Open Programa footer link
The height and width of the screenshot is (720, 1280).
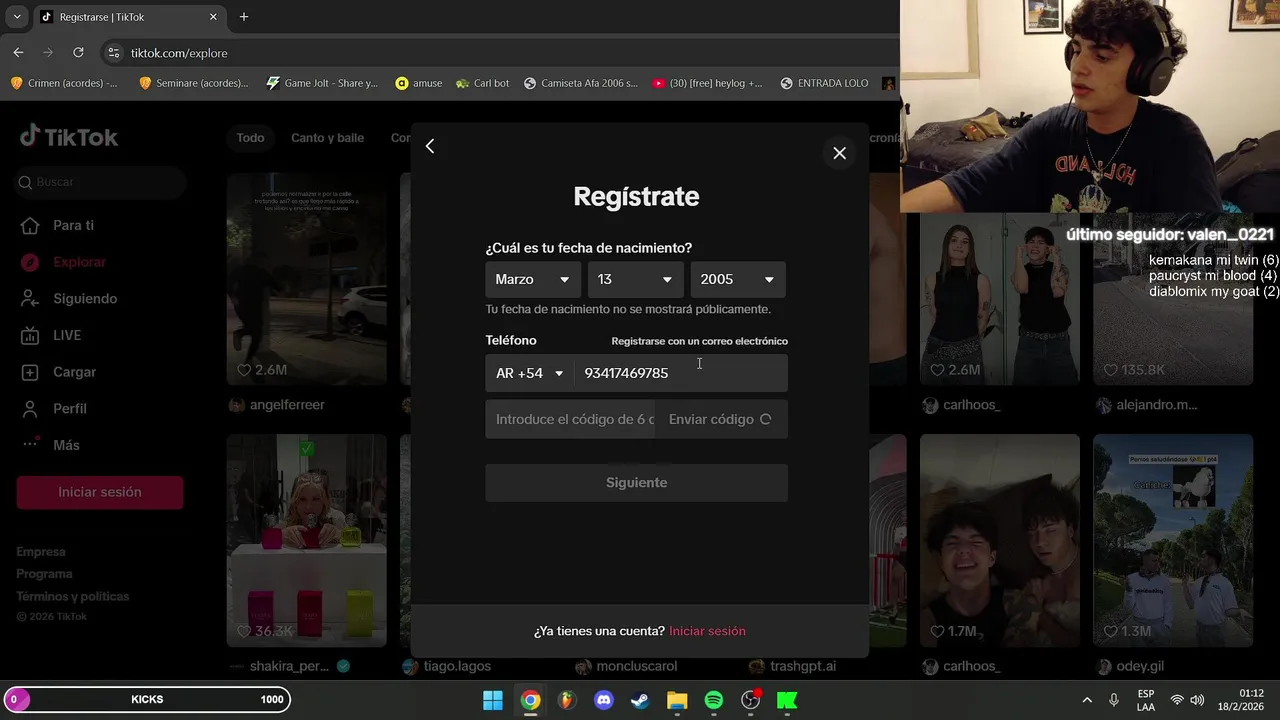(x=44, y=574)
